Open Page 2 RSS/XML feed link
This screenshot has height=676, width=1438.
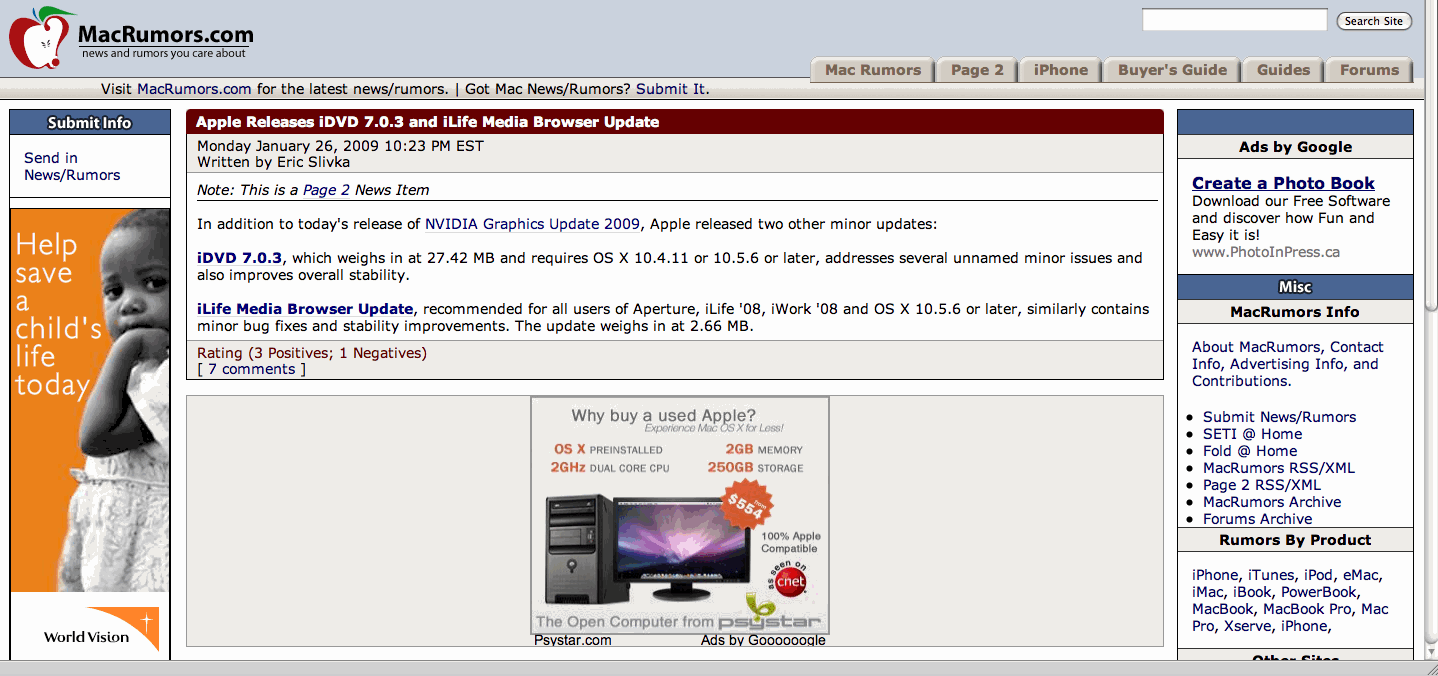coord(1262,485)
